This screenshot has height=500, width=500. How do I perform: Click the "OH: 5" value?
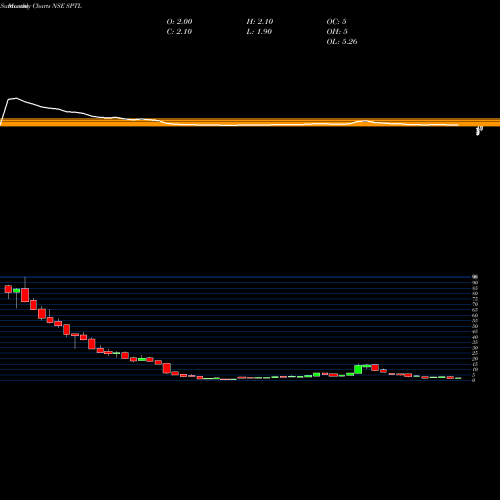pos(337,31)
